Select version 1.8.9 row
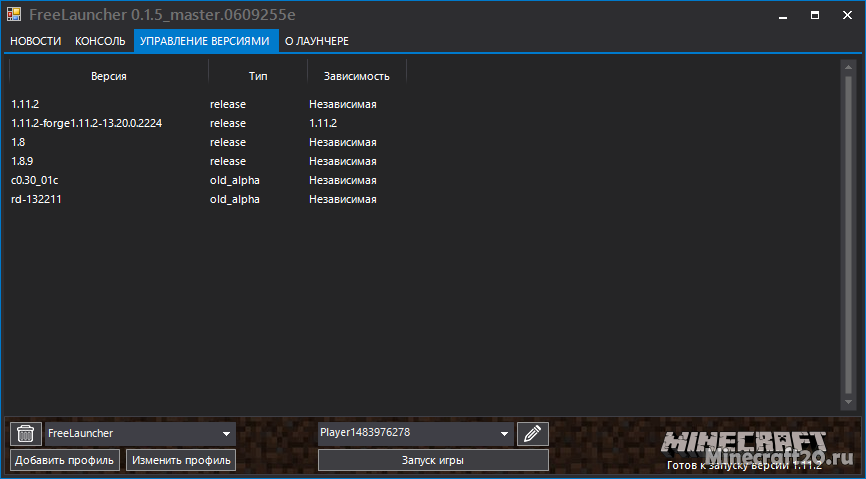Viewport: 866px width, 479px height. (x=208, y=161)
